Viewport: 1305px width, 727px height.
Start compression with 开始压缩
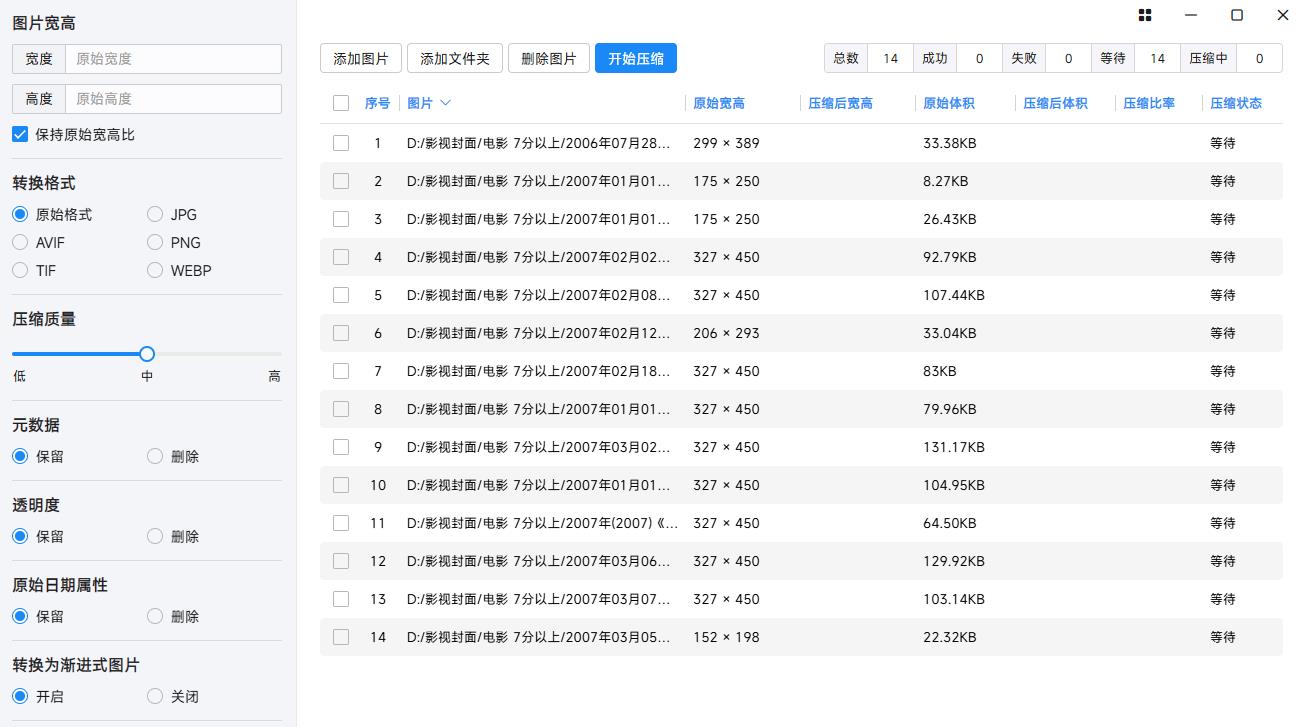(636, 58)
